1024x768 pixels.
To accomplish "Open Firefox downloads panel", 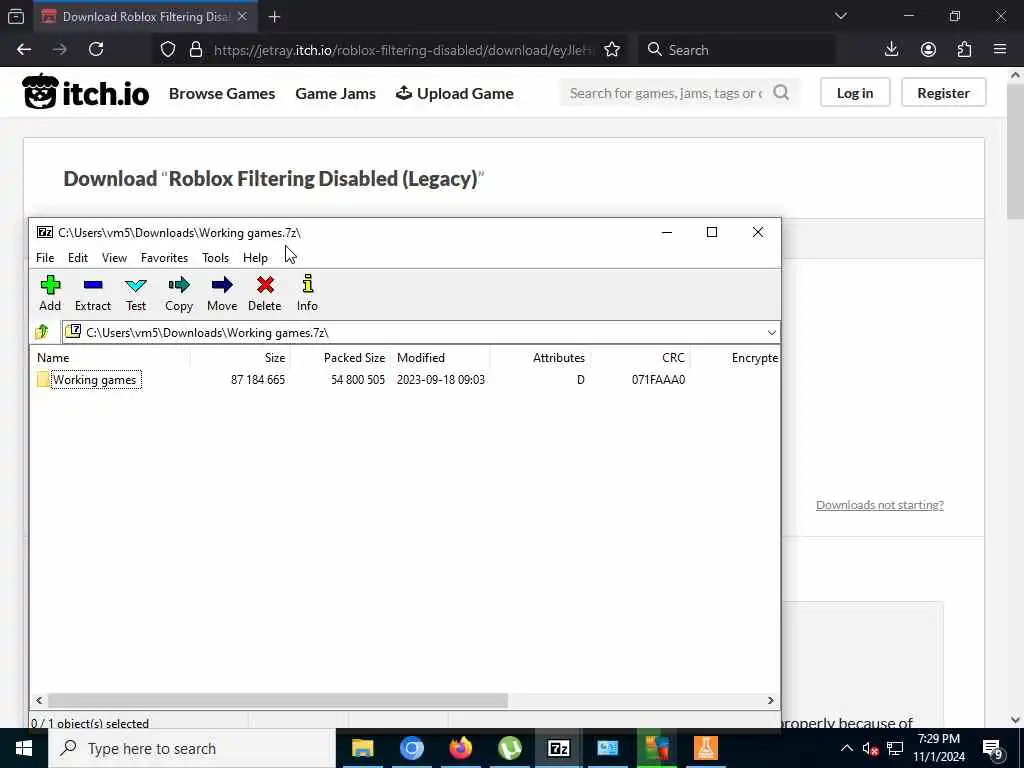I will point(891,50).
